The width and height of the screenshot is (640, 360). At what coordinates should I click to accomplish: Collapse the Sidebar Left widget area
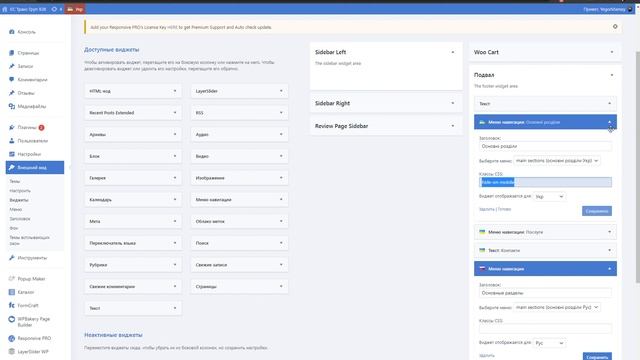click(x=453, y=52)
